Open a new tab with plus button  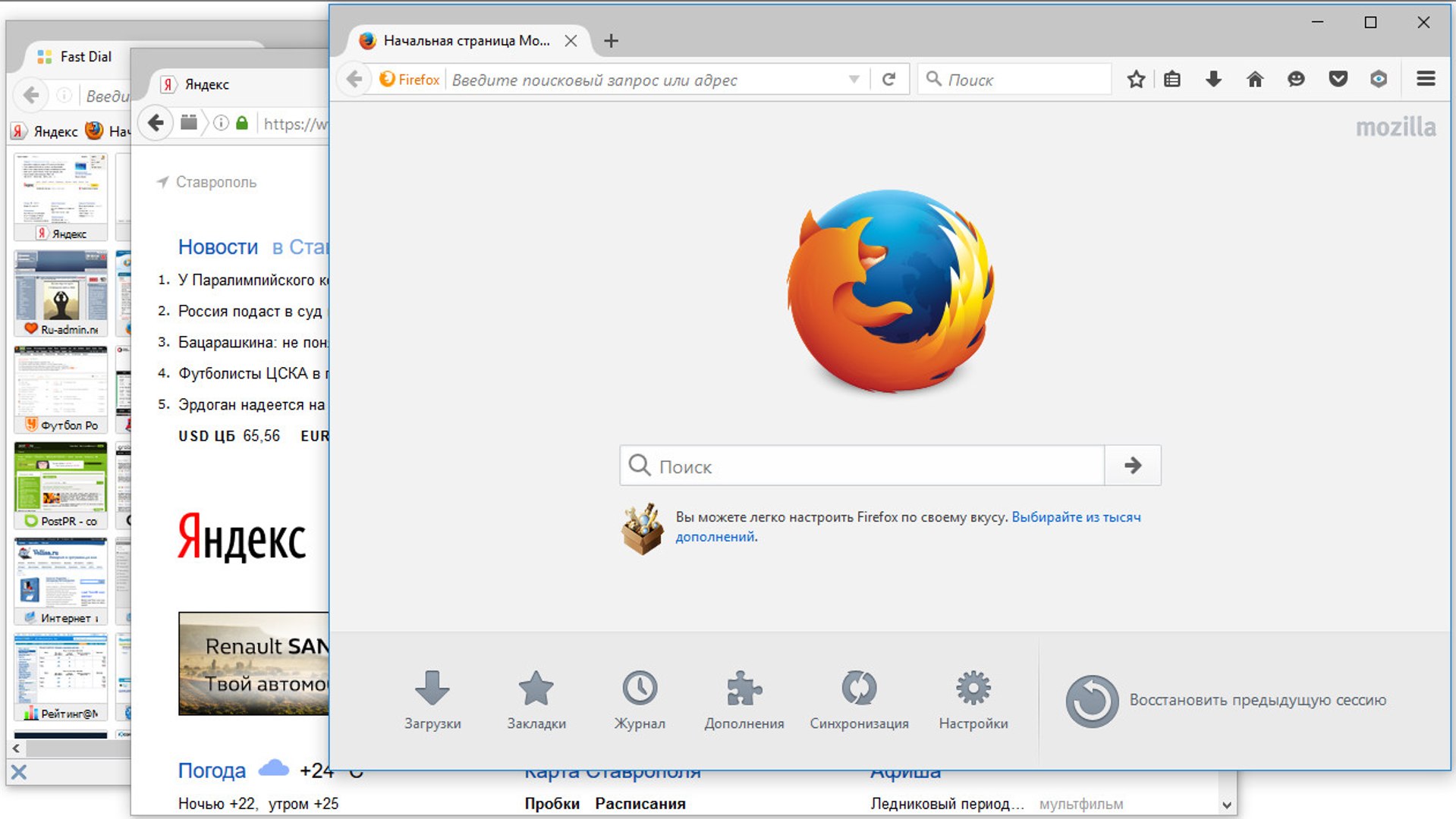[612, 41]
